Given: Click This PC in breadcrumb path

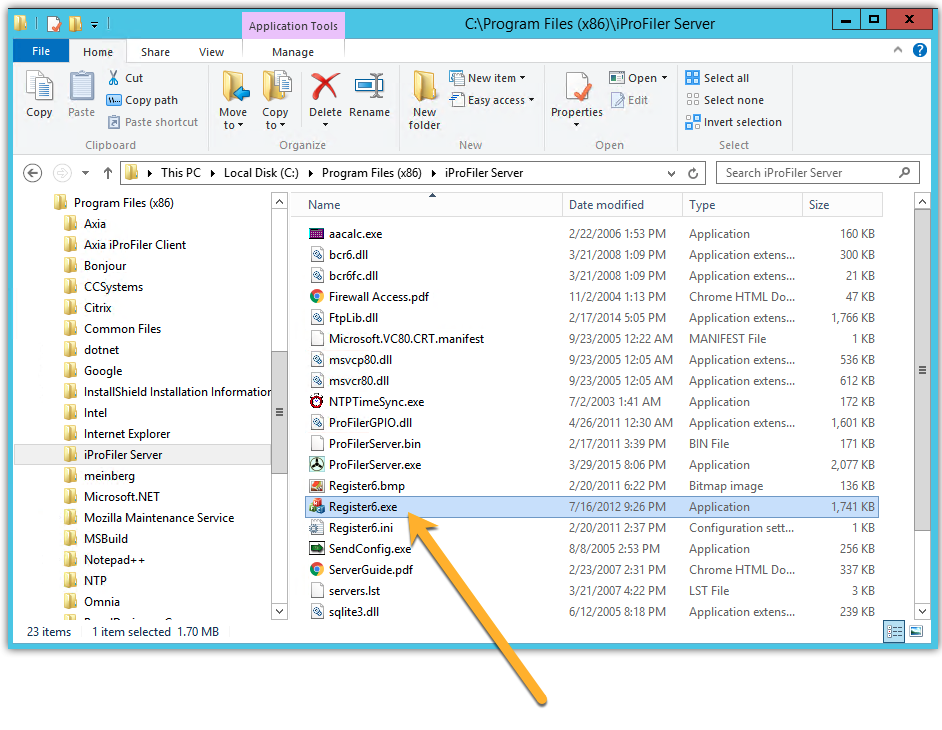Looking at the screenshot, I should click(181, 173).
